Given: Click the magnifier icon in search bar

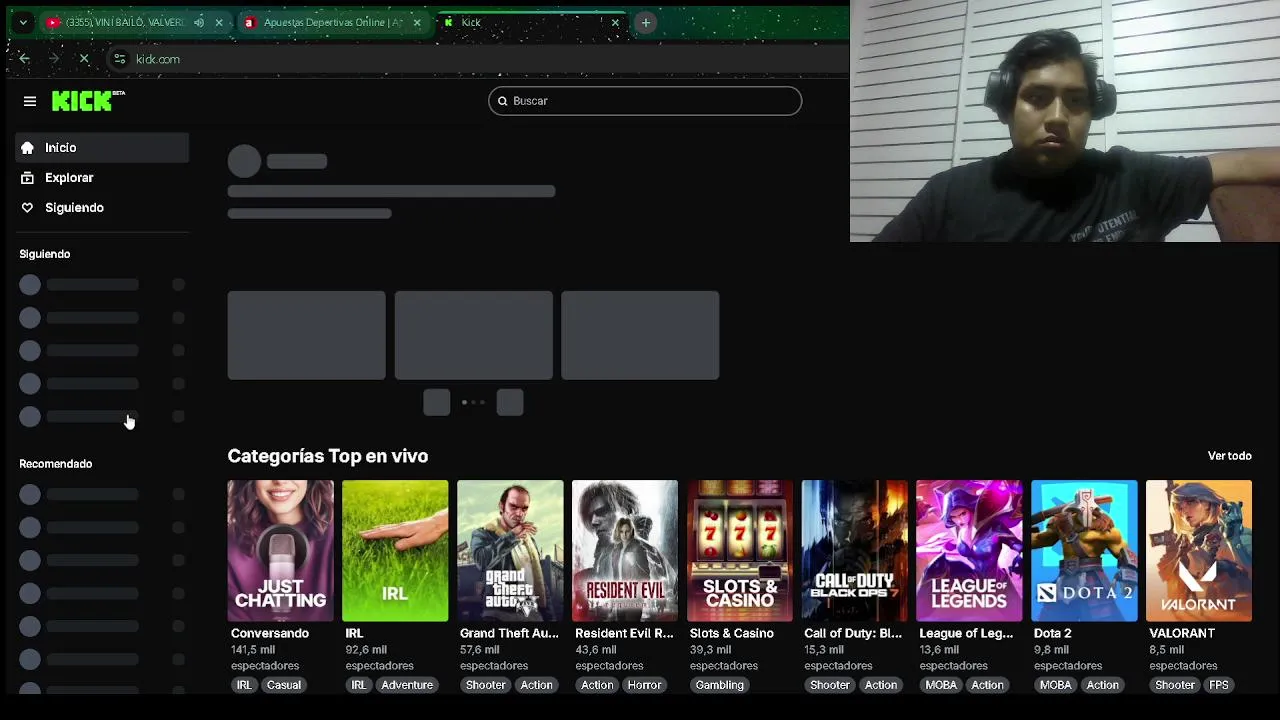Looking at the screenshot, I should pyautogui.click(x=502, y=101).
